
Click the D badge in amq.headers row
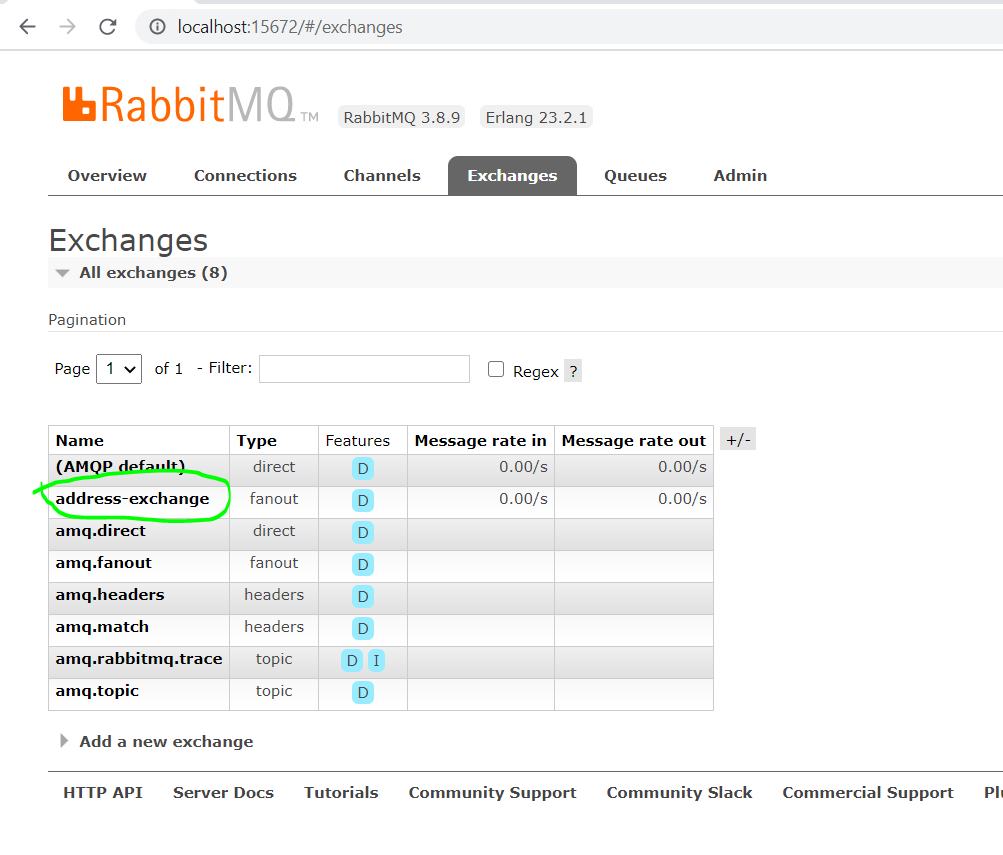363,597
